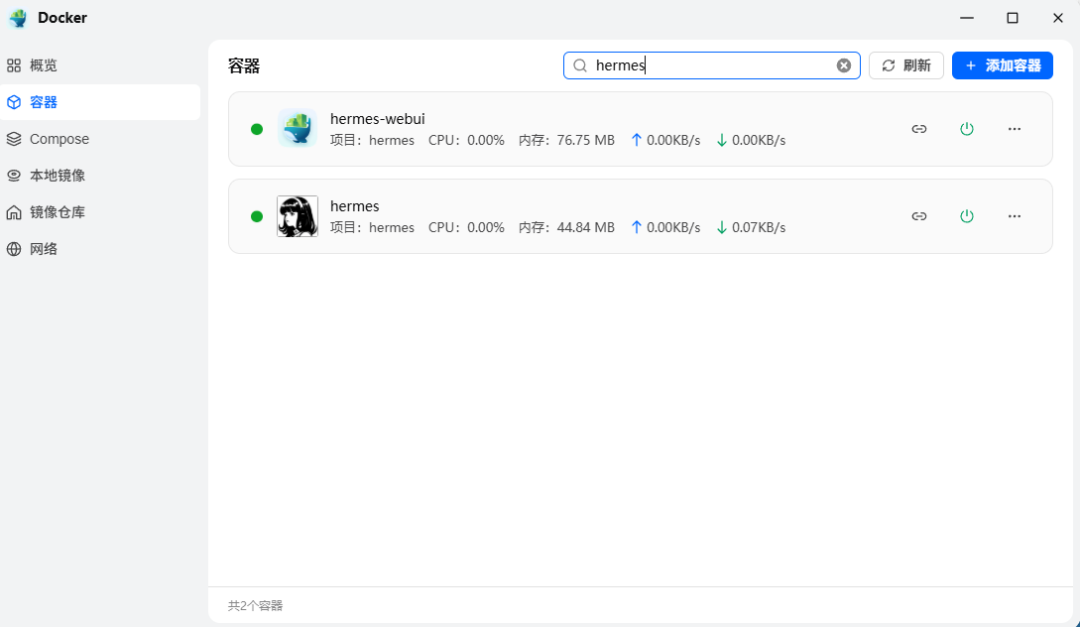Screen dimensions: 1080x627
Task: Open the 网络 networks panel
Action: point(44,248)
